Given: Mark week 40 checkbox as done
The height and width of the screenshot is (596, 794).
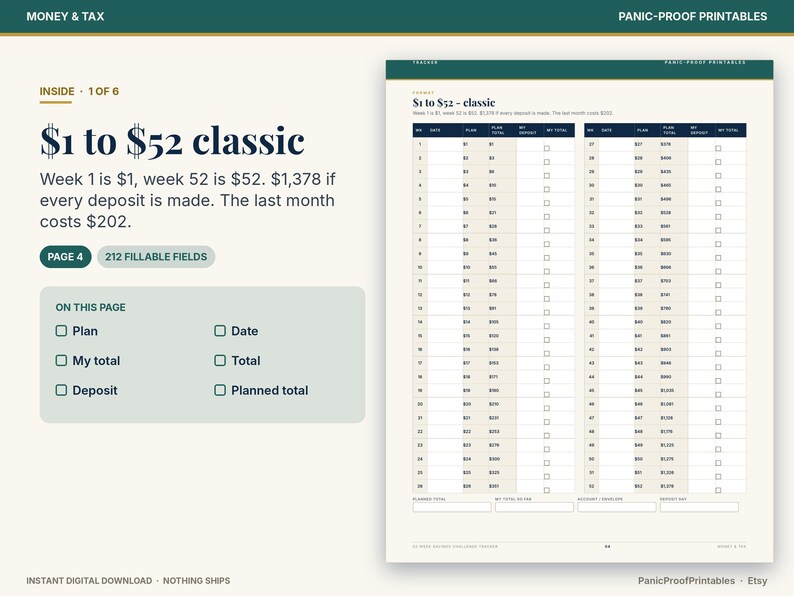Looking at the screenshot, I should tap(718, 326).
